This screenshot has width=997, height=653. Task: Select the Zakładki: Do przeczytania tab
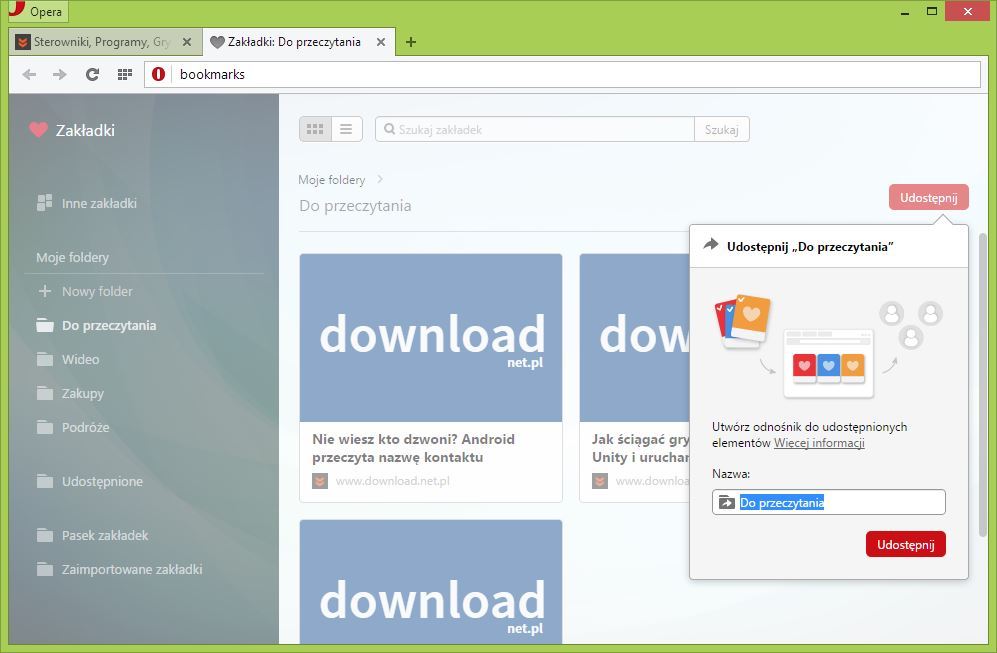click(x=299, y=42)
